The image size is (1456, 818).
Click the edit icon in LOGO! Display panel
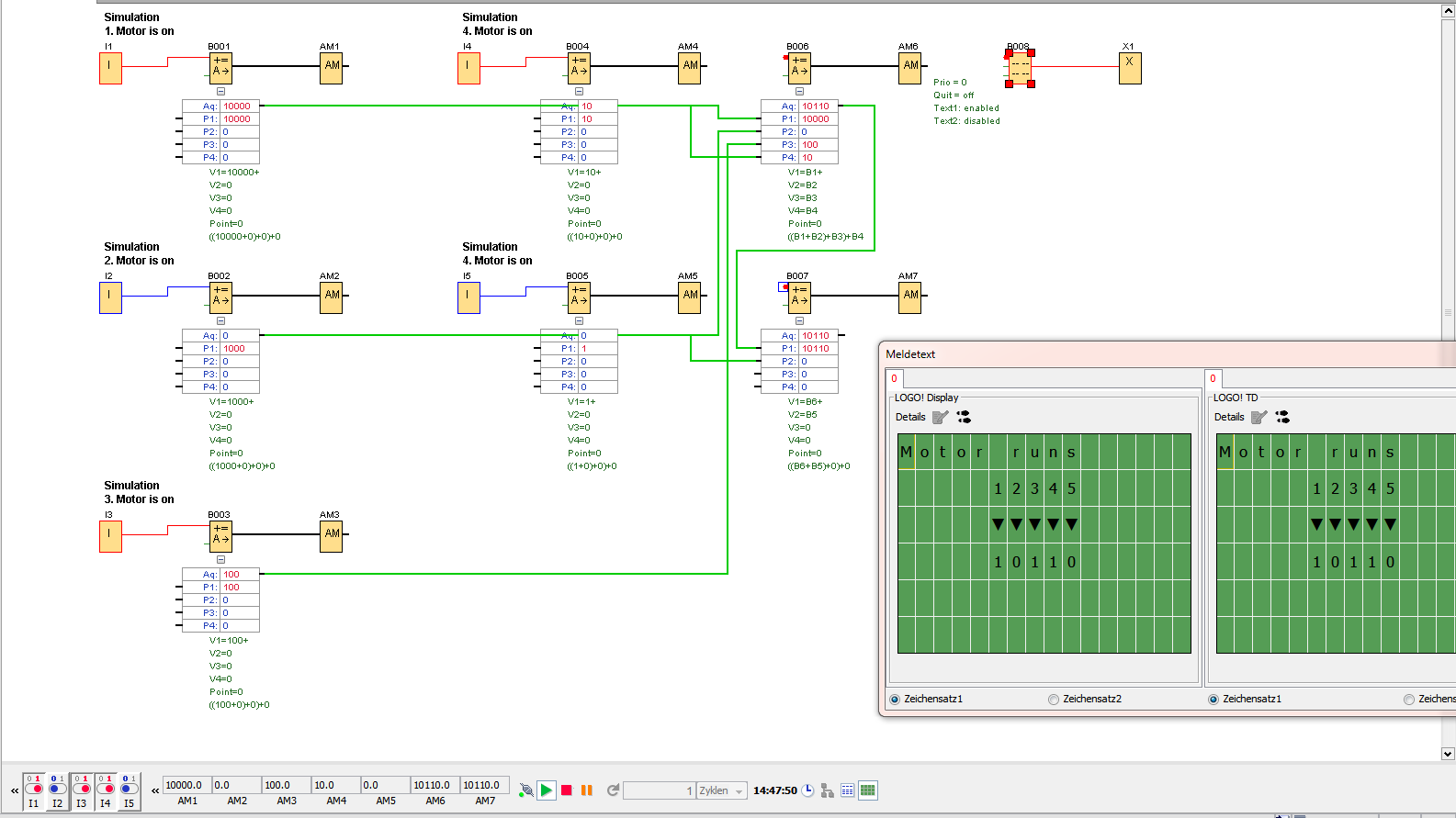click(940, 417)
